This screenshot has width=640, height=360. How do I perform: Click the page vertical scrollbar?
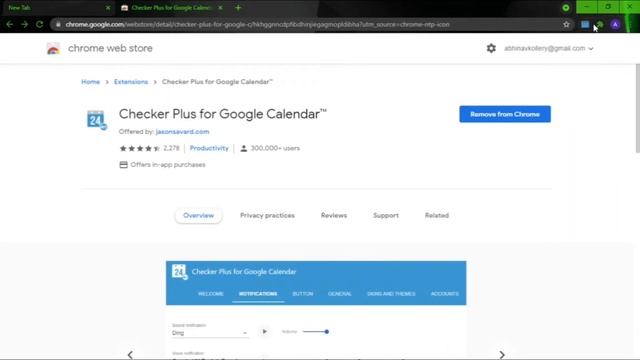(x=637, y=108)
